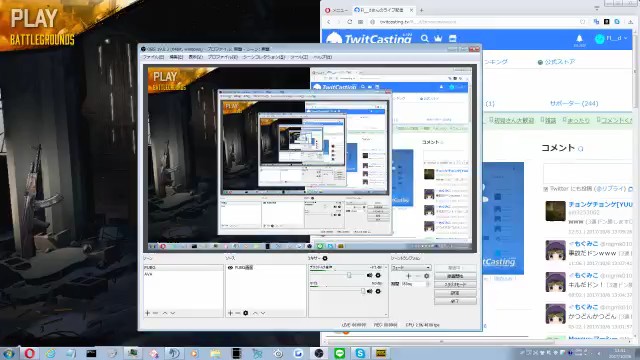Move scene up in OBS scenes list
640x360 pixels.
point(165,313)
